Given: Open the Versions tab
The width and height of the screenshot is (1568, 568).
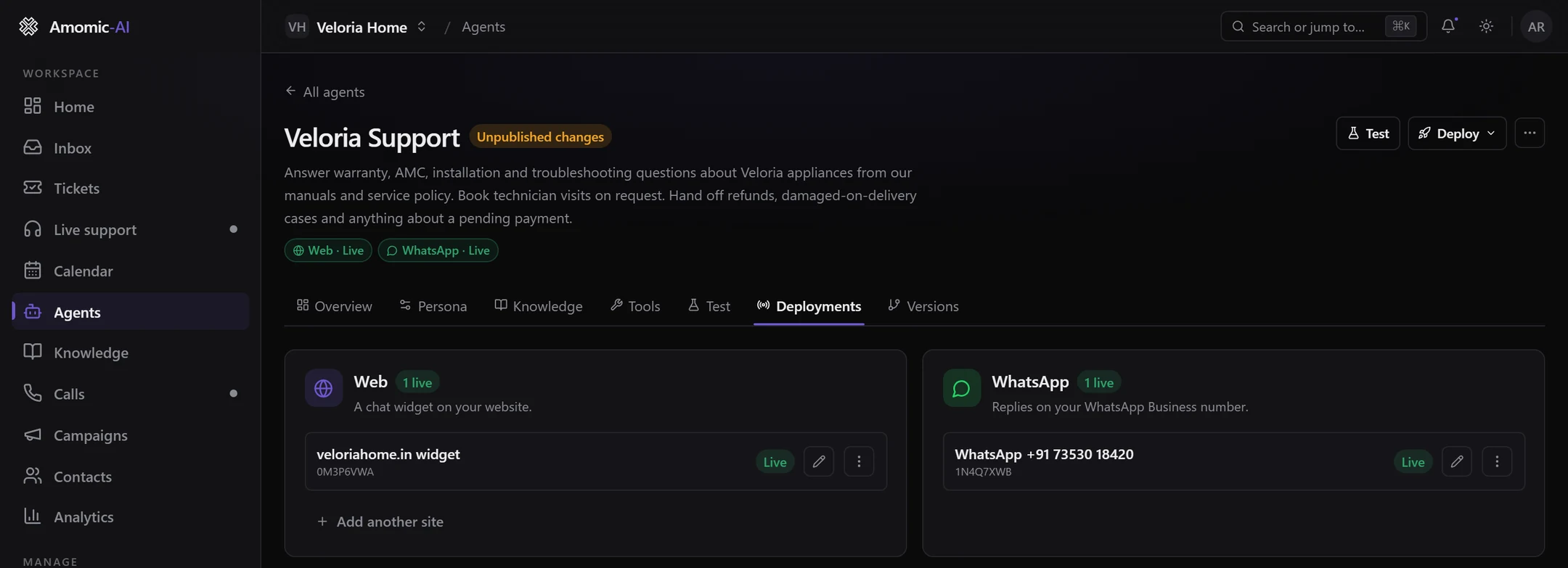Looking at the screenshot, I should [x=923, y=306].
